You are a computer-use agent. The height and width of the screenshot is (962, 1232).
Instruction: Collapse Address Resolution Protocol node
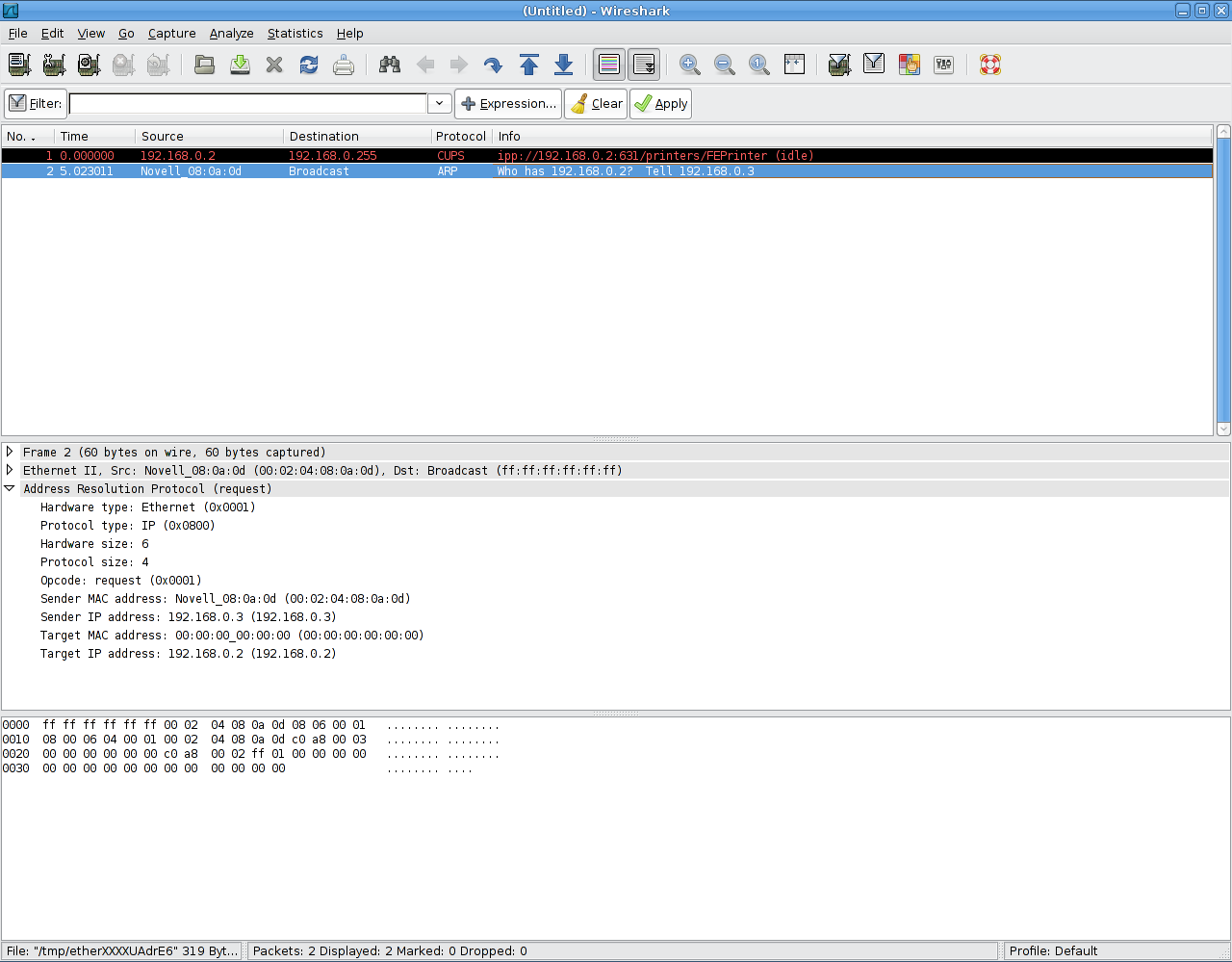point(10,488)
